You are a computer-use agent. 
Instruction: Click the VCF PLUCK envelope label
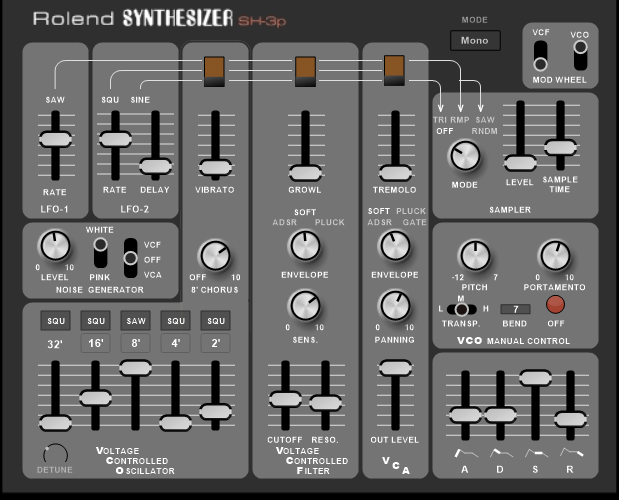click(330, 222)
